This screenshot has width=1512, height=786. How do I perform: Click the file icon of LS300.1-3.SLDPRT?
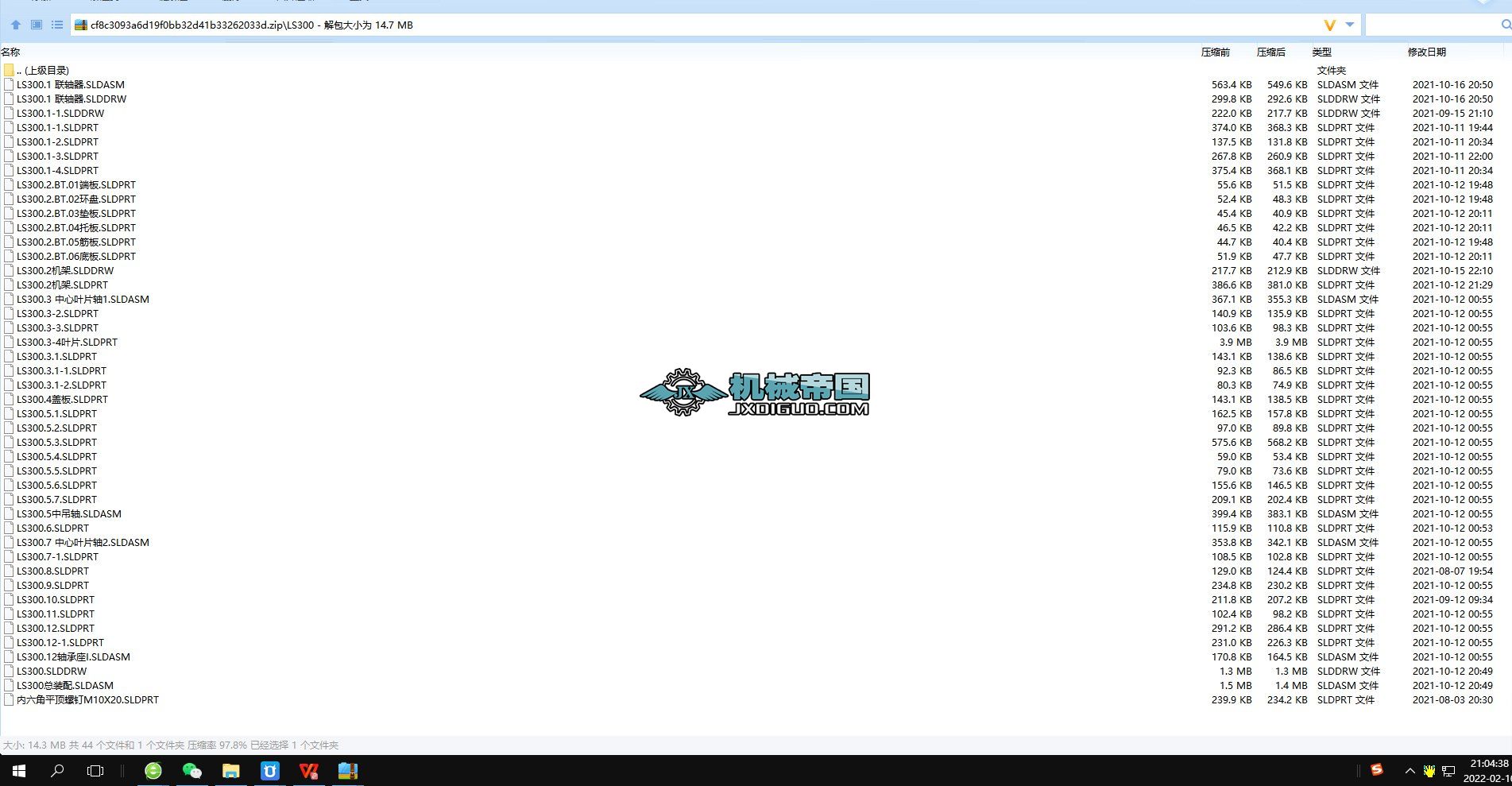pyautogui.click(x=9, y=156)
